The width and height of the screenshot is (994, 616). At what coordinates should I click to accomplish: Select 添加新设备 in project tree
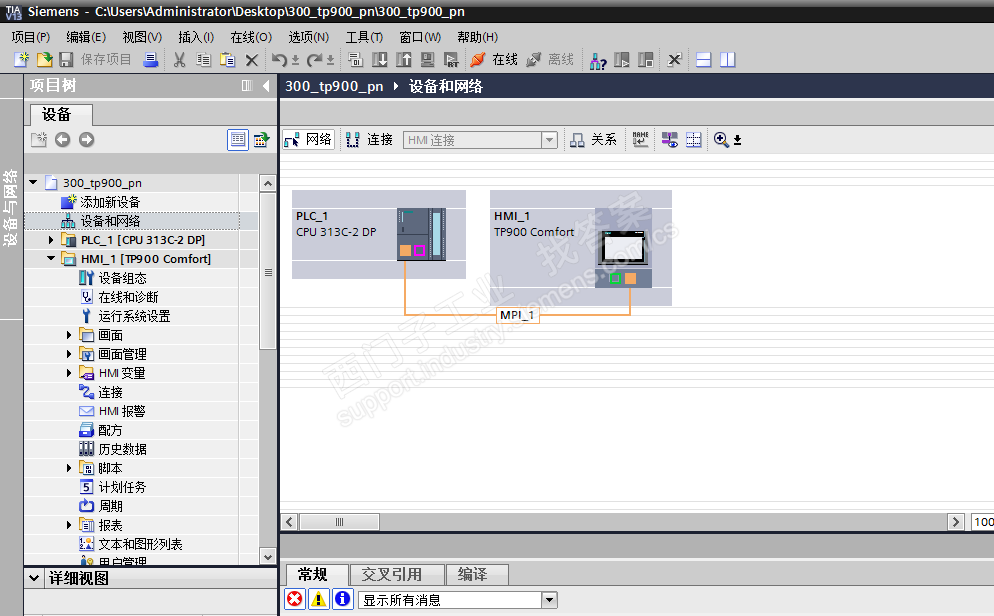pos(110,202)
